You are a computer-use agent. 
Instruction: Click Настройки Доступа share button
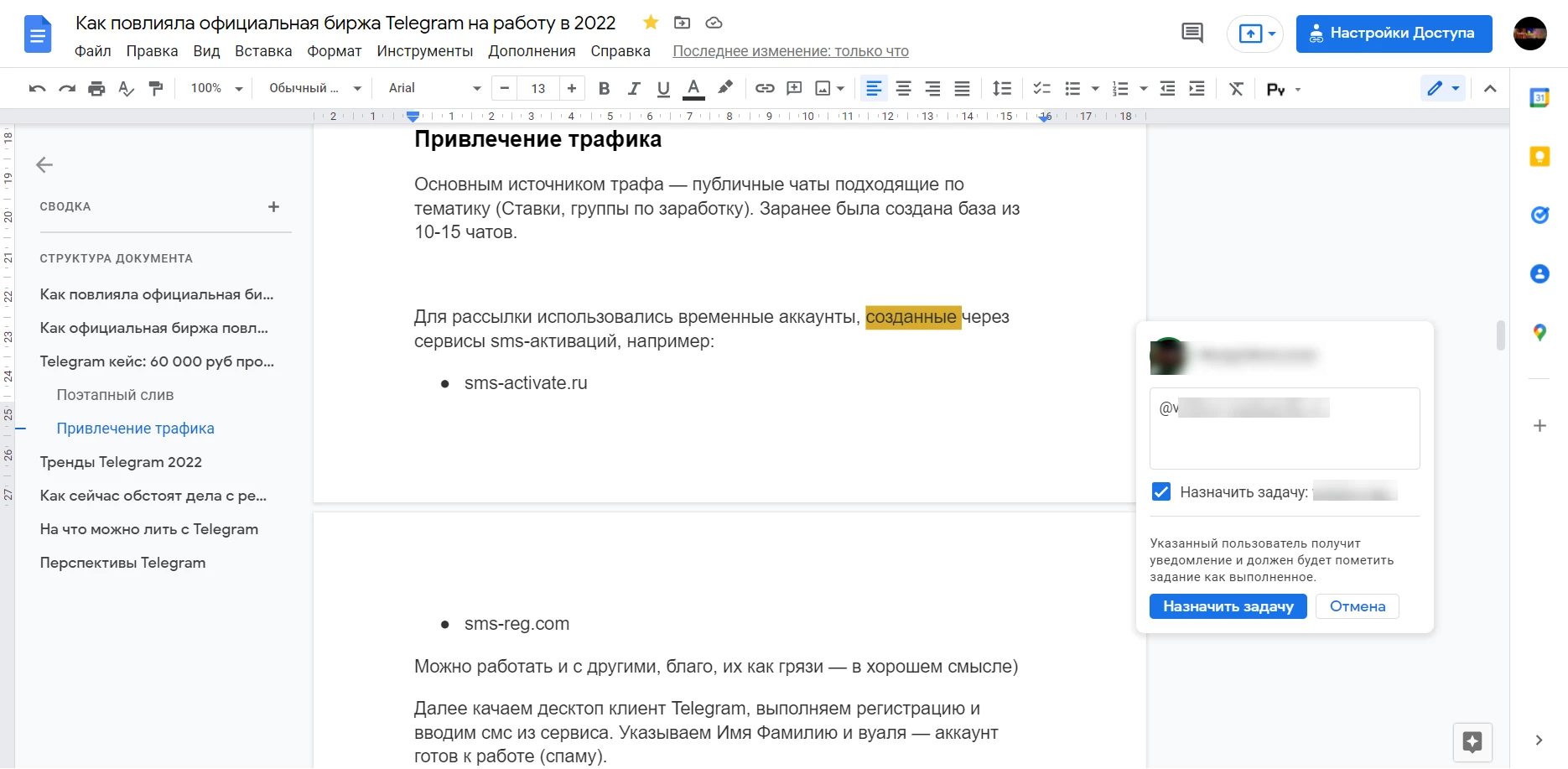coord(1394,34)
